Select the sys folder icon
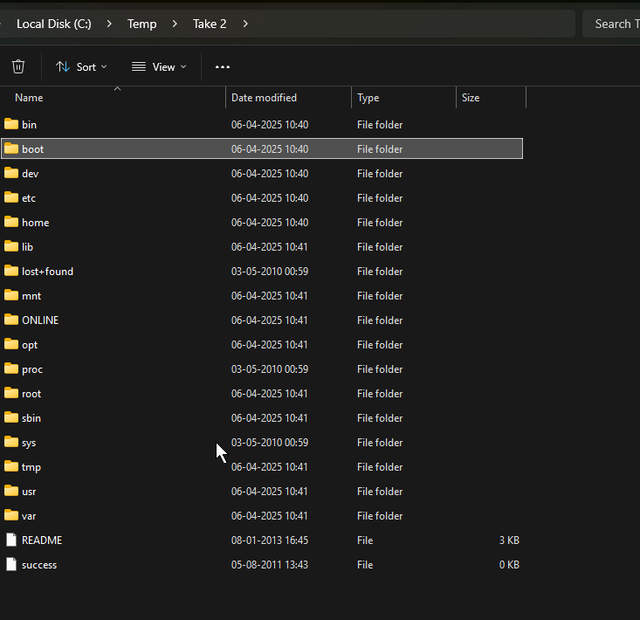 [11, 442]
